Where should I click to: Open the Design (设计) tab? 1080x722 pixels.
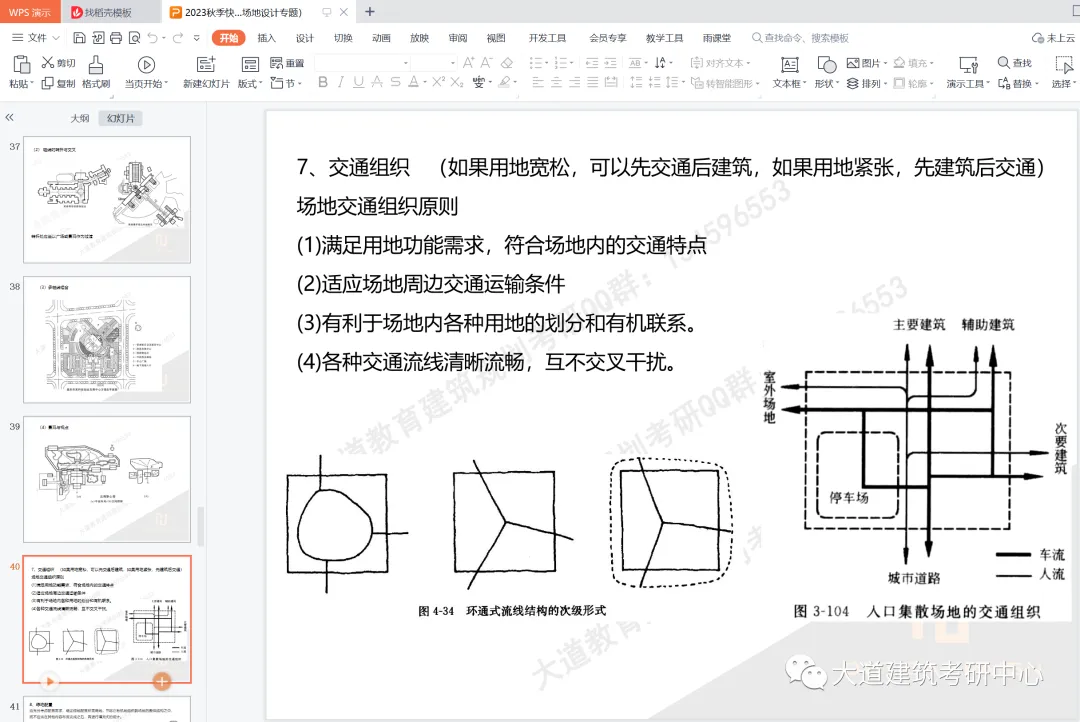(x=304, y=38)
